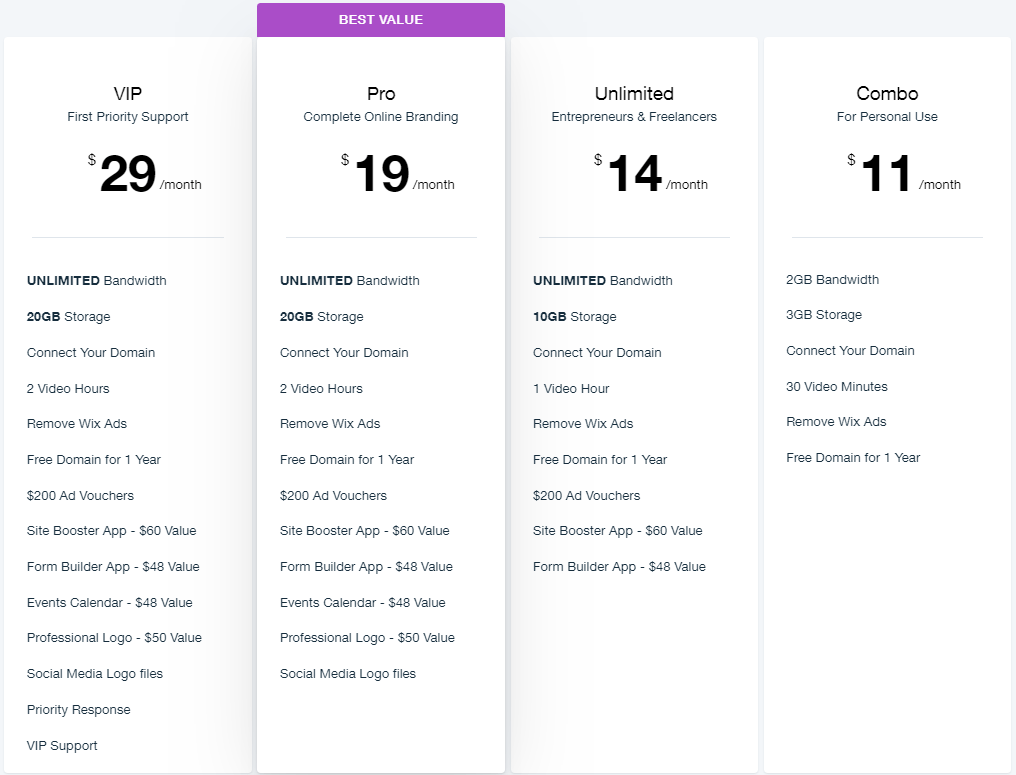Click 2GB Bandwidth in Combo plan
Viewport: 1016px width, 775px height.
[x=833, y=280]
